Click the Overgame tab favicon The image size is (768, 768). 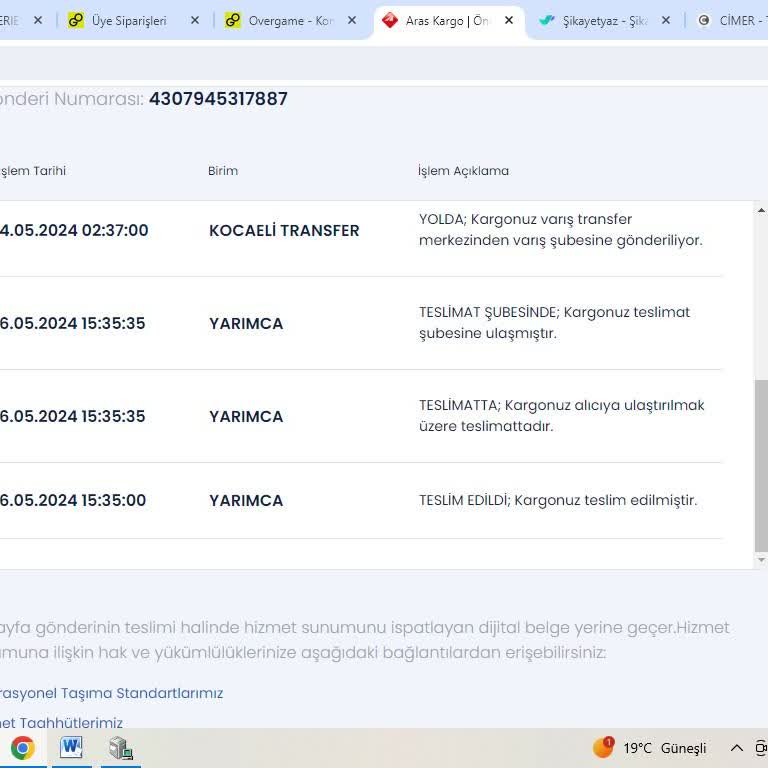click(233, 21)
